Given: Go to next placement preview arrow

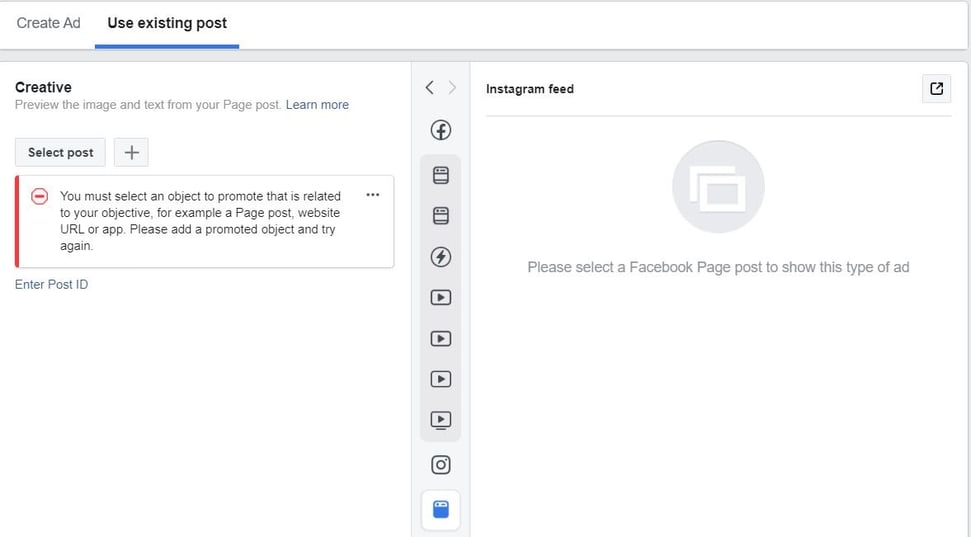Looking at the screenshot, I should click(452, 88).
